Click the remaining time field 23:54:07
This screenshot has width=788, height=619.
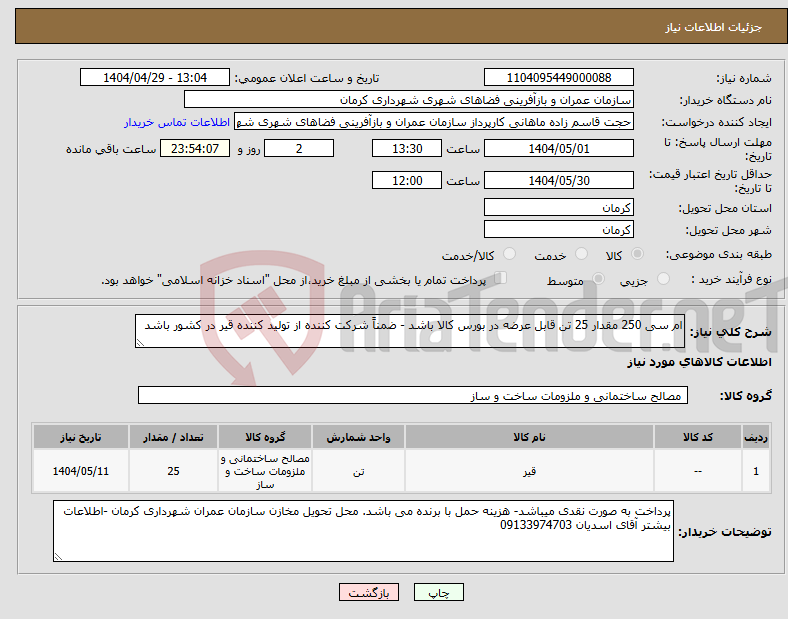[x=195, y=149]
